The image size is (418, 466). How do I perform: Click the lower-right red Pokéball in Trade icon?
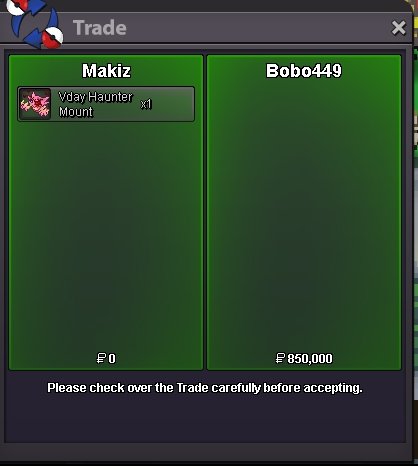point(53,37)
